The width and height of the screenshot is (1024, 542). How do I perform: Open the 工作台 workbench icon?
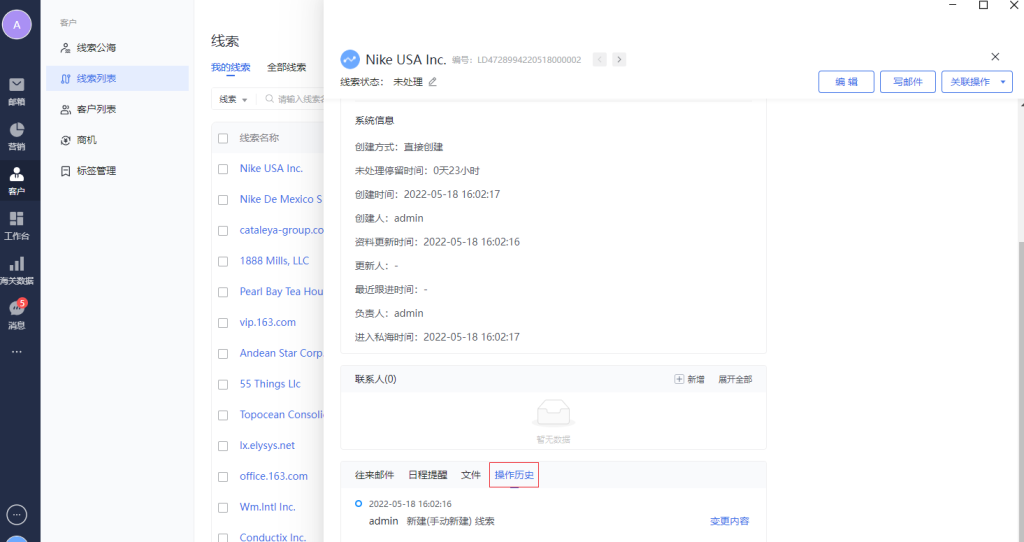click(x=17, y=224)
